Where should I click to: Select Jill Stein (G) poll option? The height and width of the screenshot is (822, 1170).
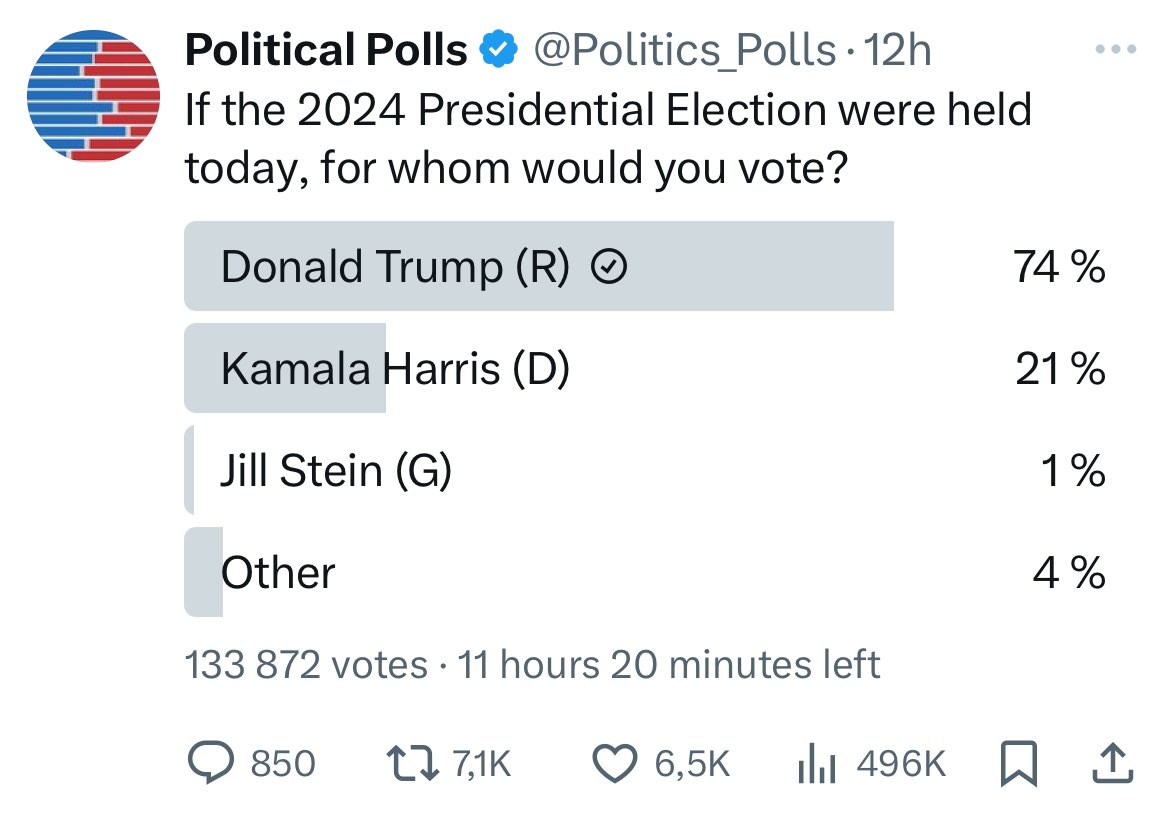(645, 470)
